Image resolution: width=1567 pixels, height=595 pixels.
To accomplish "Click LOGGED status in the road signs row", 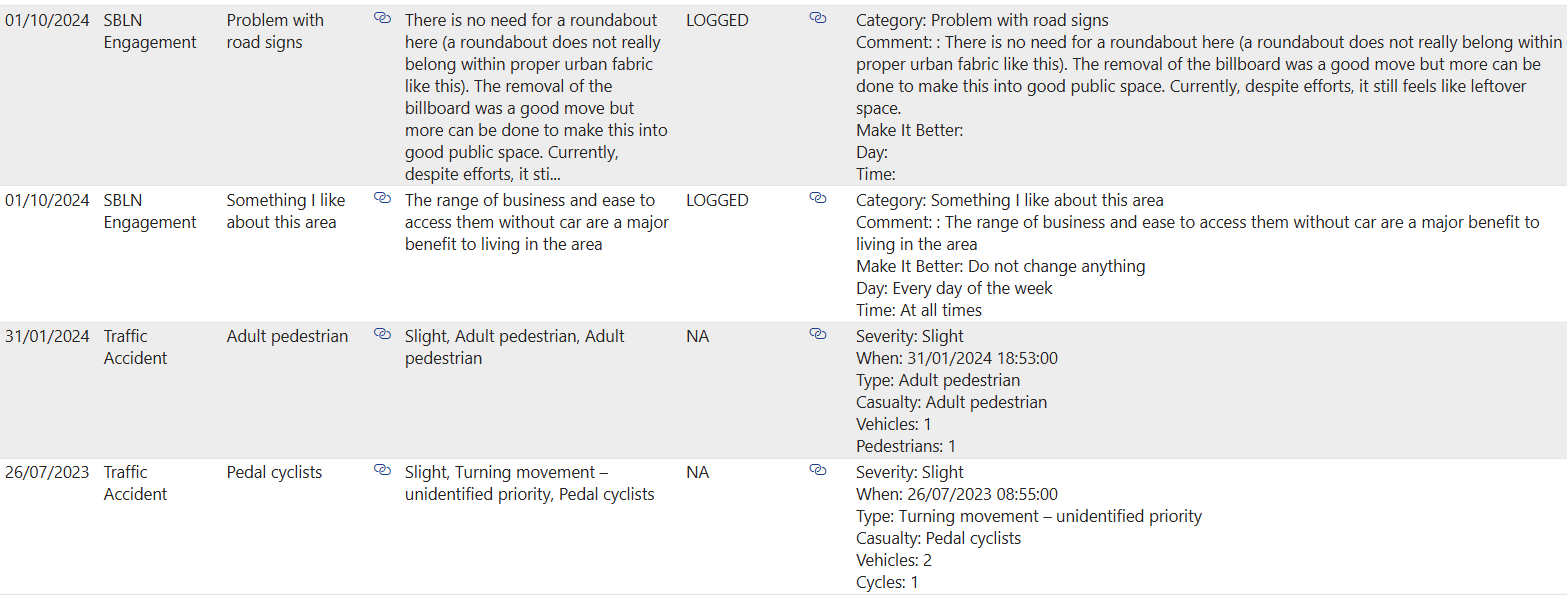I will coord(717,21).
